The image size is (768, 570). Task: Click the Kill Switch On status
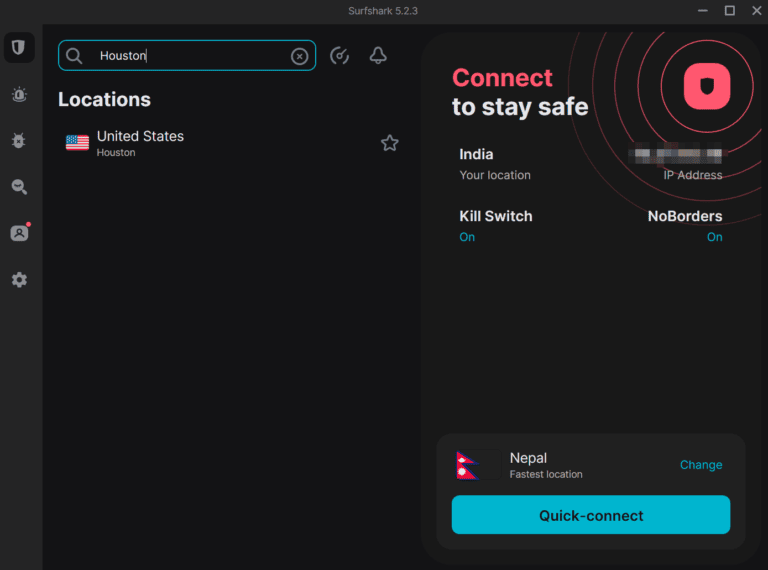(467, 237)
